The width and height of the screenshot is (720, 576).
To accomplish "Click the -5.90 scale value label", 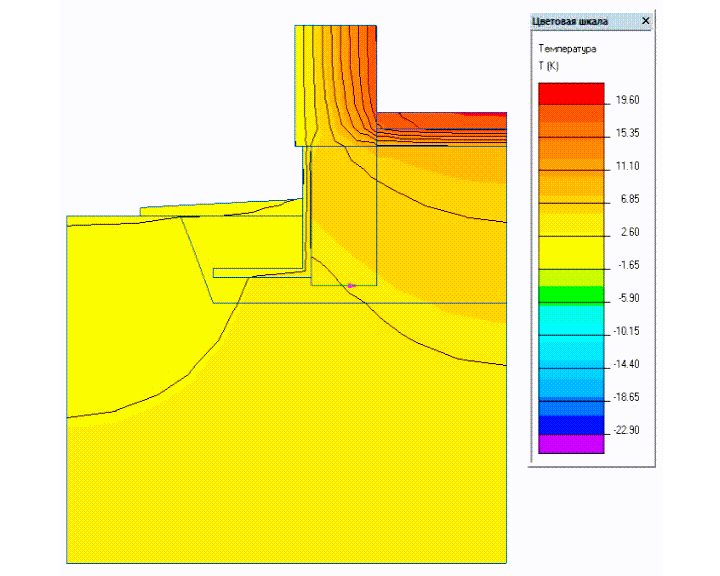I will [x=627, y=298].
